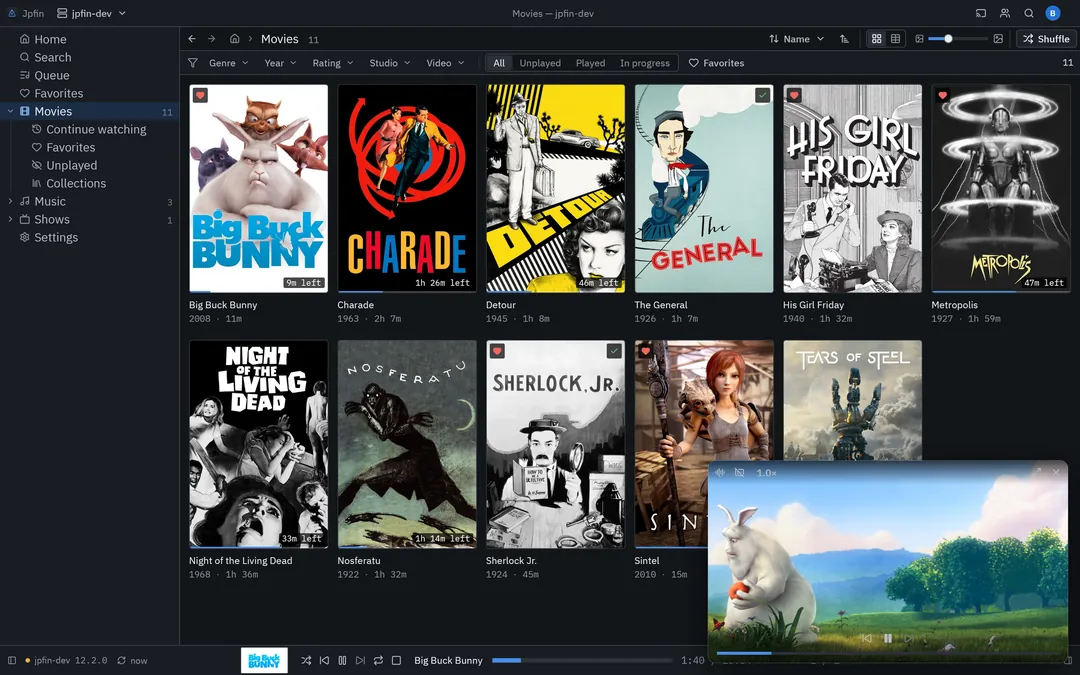Pause video in the mini player overlay
This screenshot has width=1080, height=675.
pyautogui.click(x=888, y=638)
